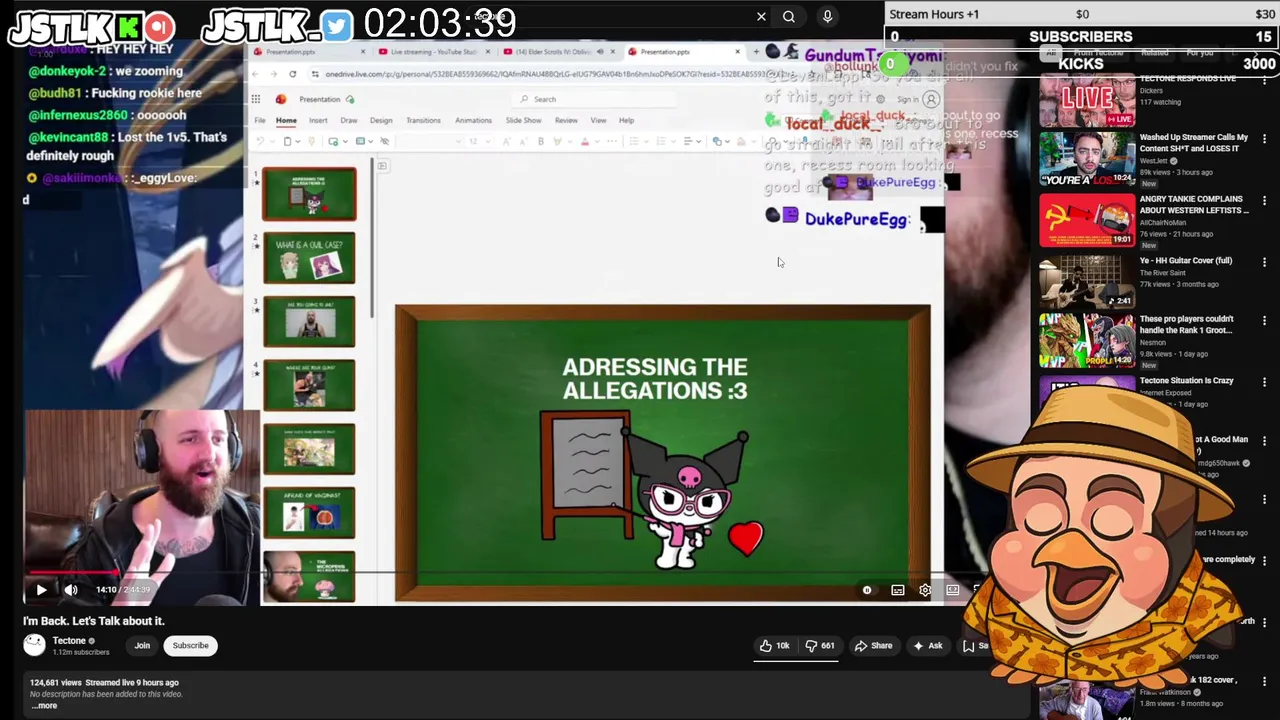The height and width of the screenshot is (720, 1280).
Task: Switch to Live streaming YouTube Studio tab
Action: (434, 52)
